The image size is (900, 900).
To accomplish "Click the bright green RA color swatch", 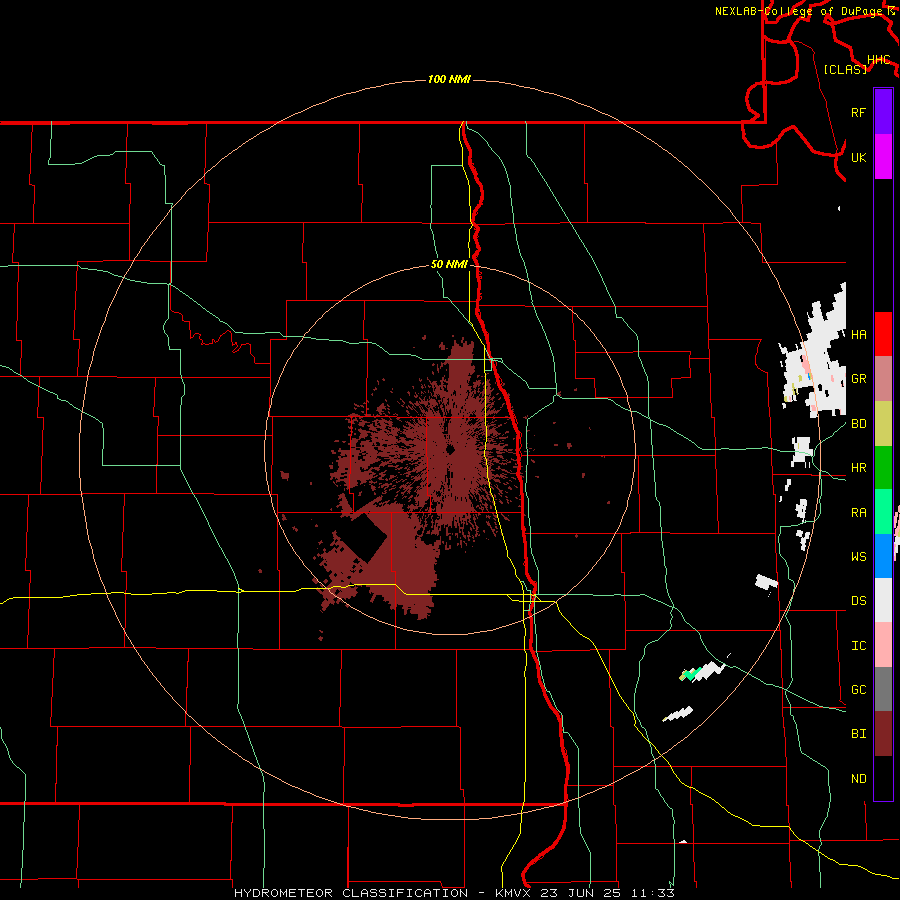I will [x=883, y=512].
